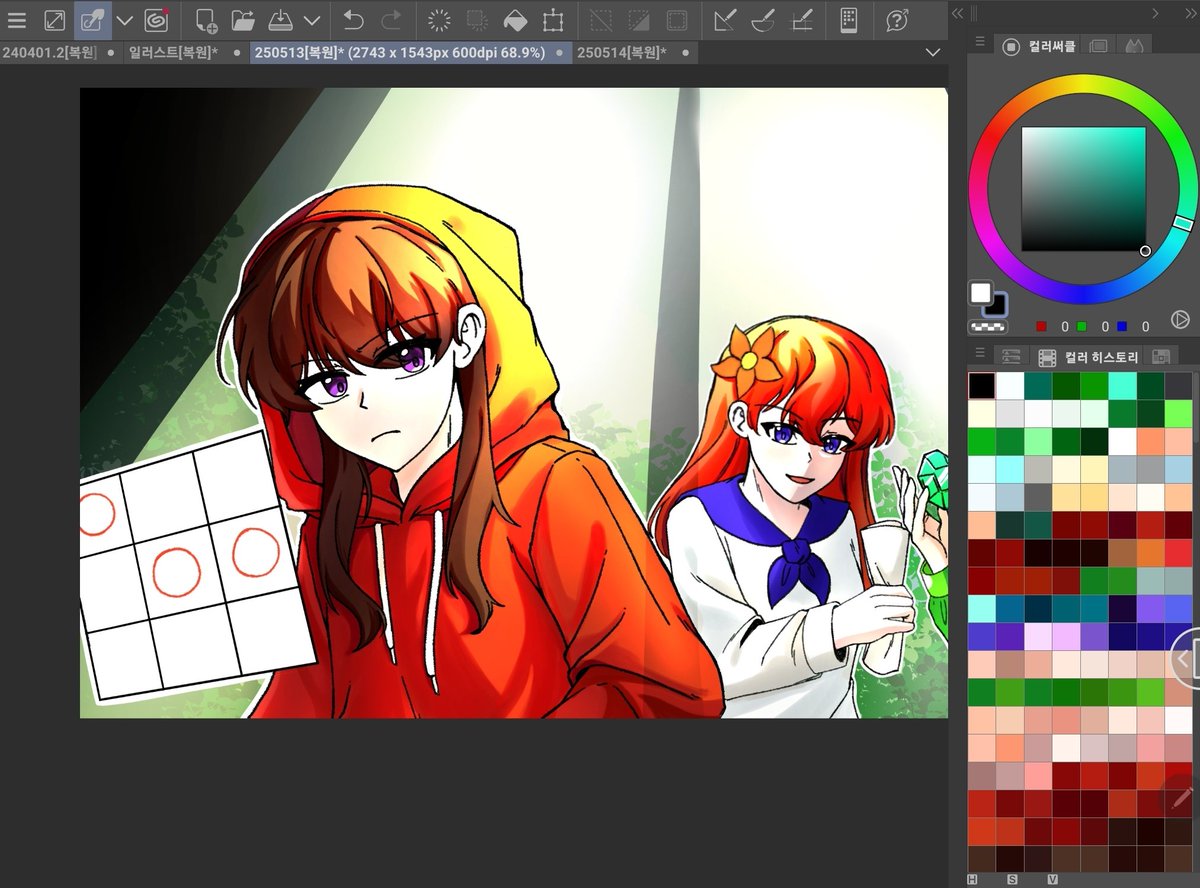Toggle Snap to Special Ruler

click(x=764, y=20)
